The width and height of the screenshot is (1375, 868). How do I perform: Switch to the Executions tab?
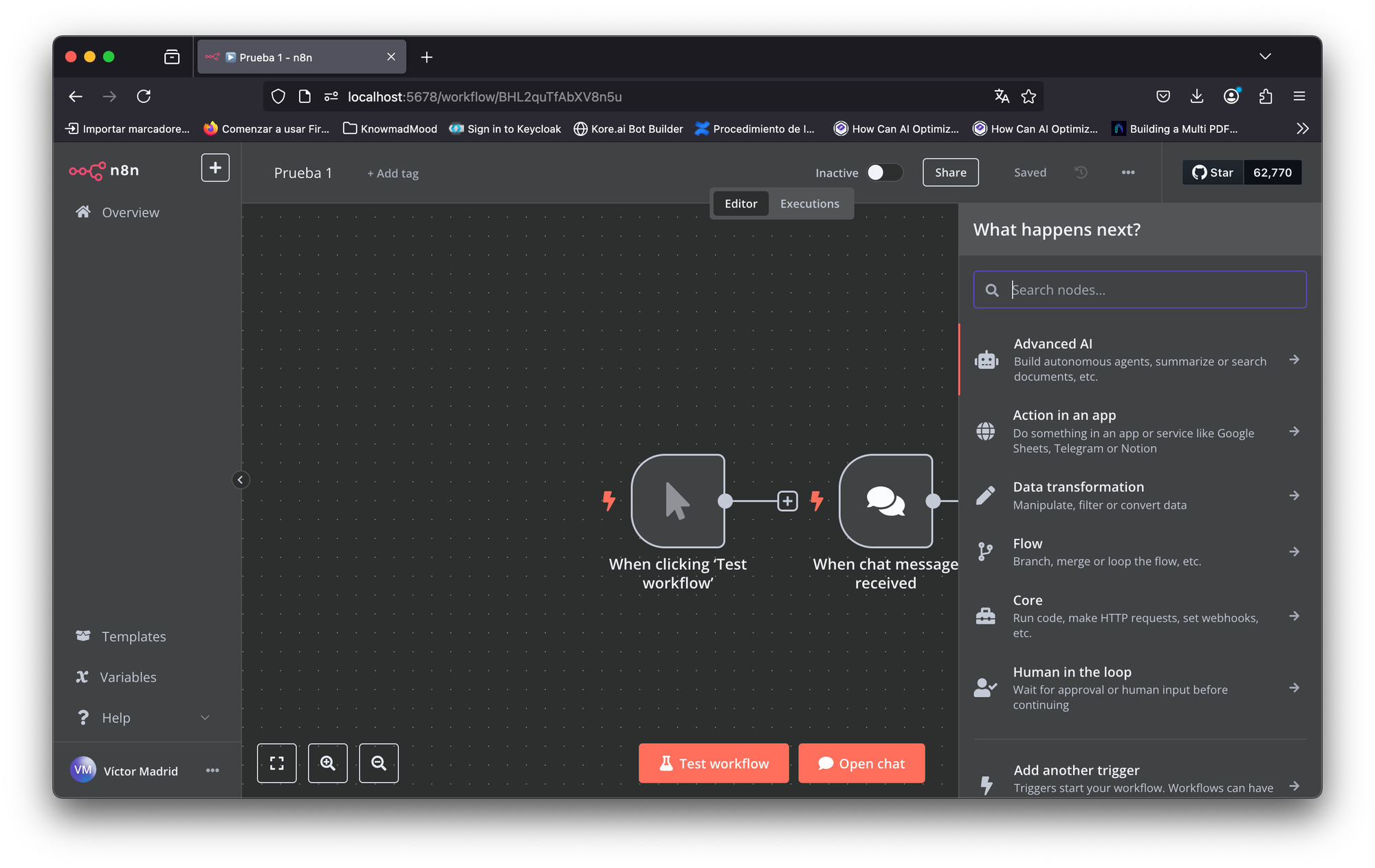point(809,203)
